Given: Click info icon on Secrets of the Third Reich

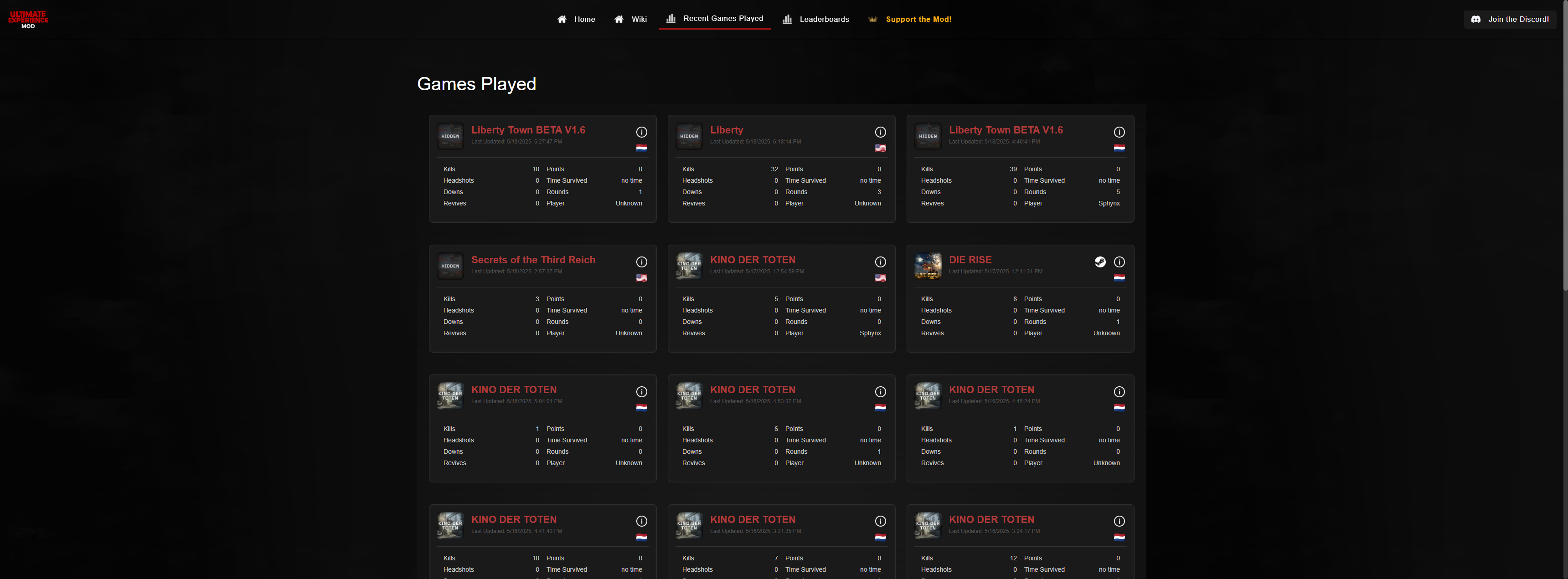Looking at the screenshot, I should click(642, 262).
